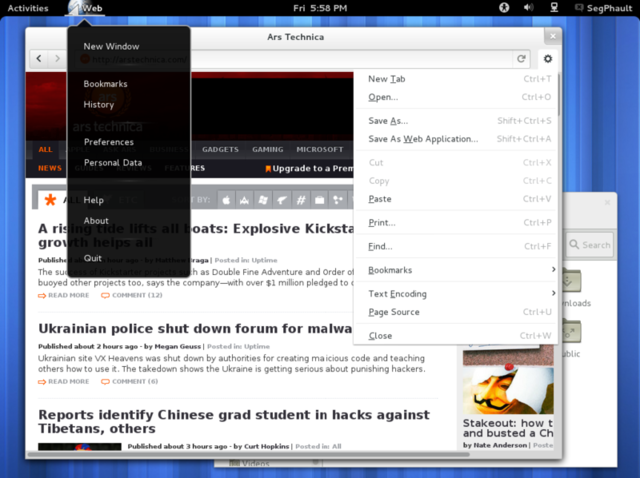Open the SegPhault user menu
The height and width of the screenshot is (478, 640).
pyautogui.click(x=604, y=8)
